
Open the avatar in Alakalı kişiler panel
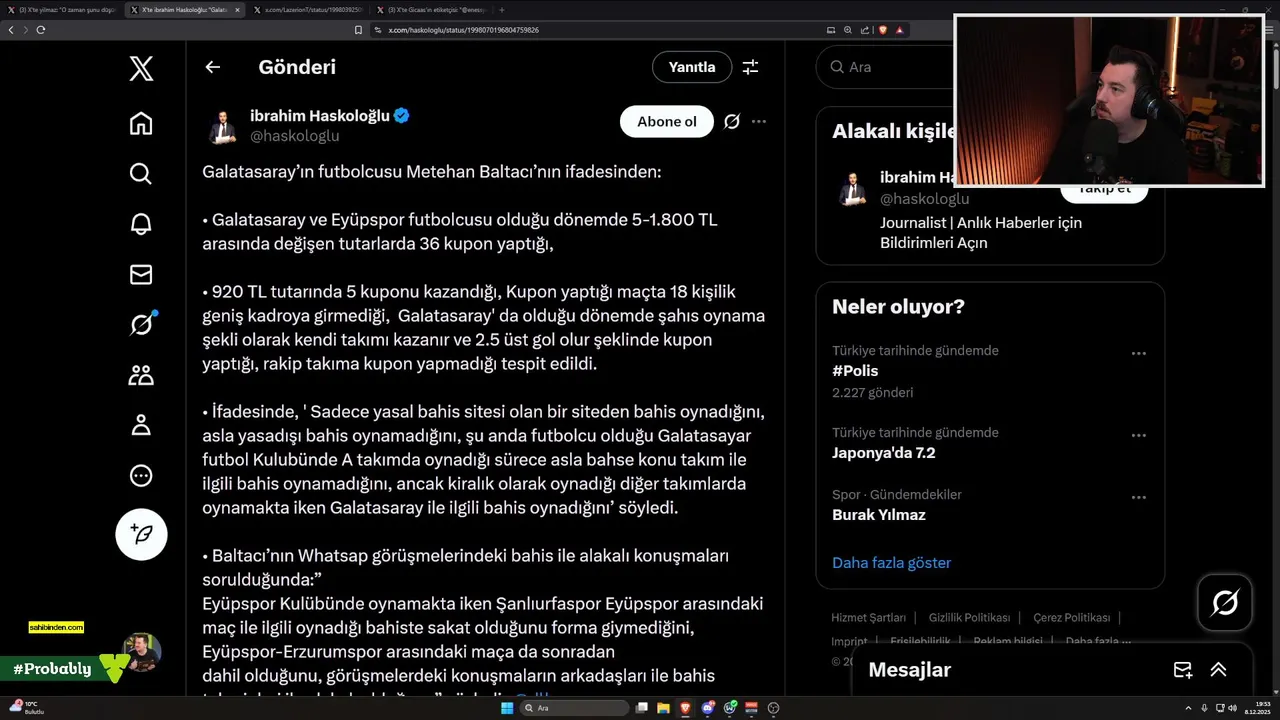[x=852, y=188]
